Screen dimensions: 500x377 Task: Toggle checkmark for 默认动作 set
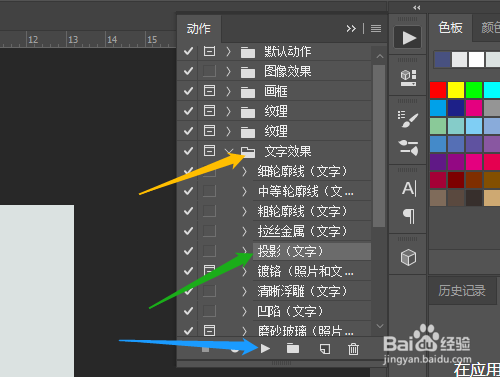[x=188, y=51]
